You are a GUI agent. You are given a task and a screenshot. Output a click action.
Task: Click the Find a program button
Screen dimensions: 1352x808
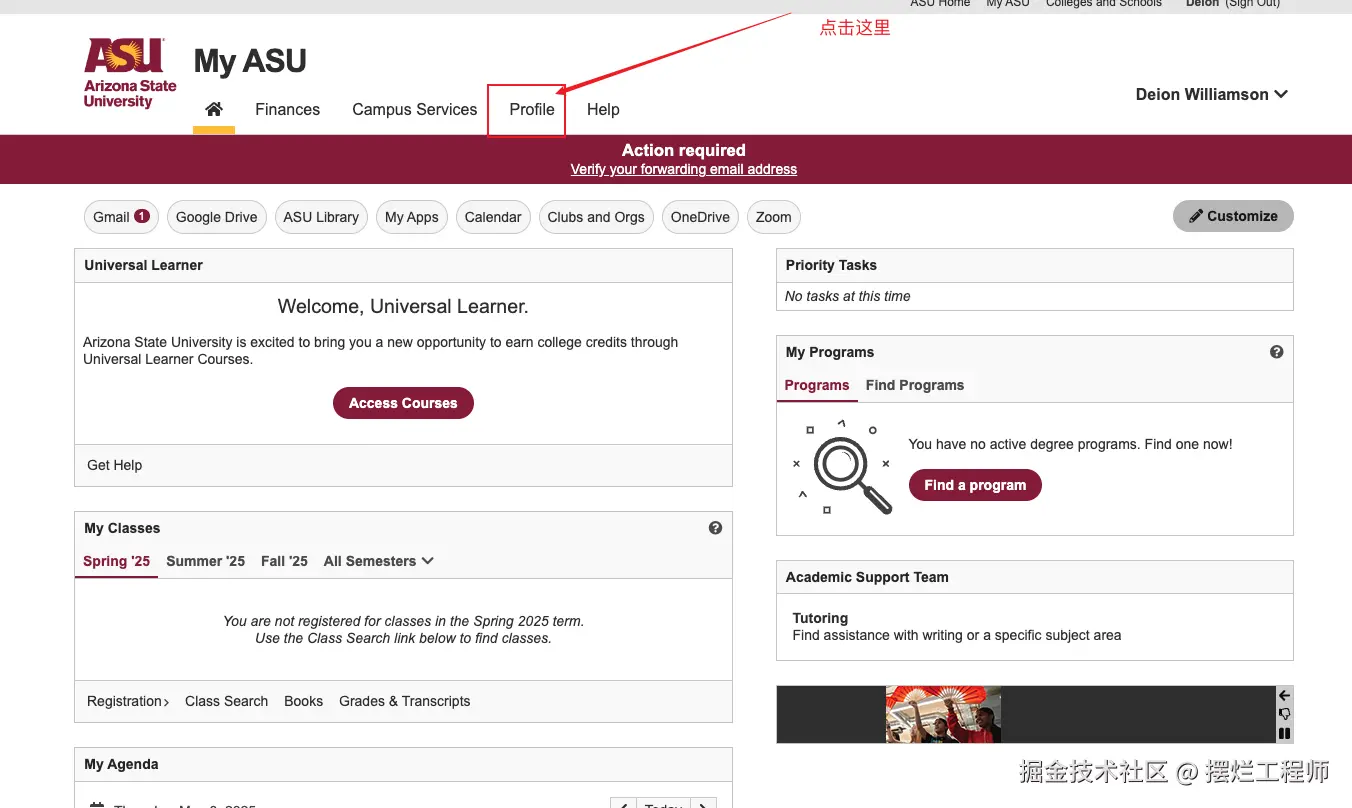pyautogui.click(x=975, y=485)
